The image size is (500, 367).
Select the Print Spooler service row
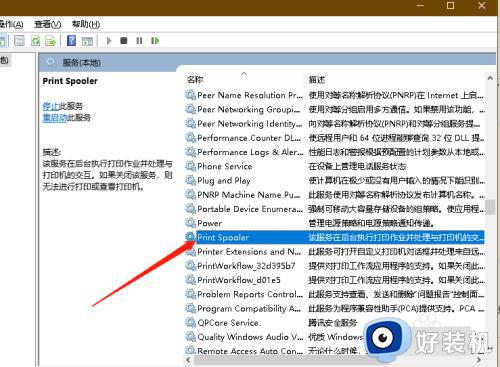tap(335, 237)
